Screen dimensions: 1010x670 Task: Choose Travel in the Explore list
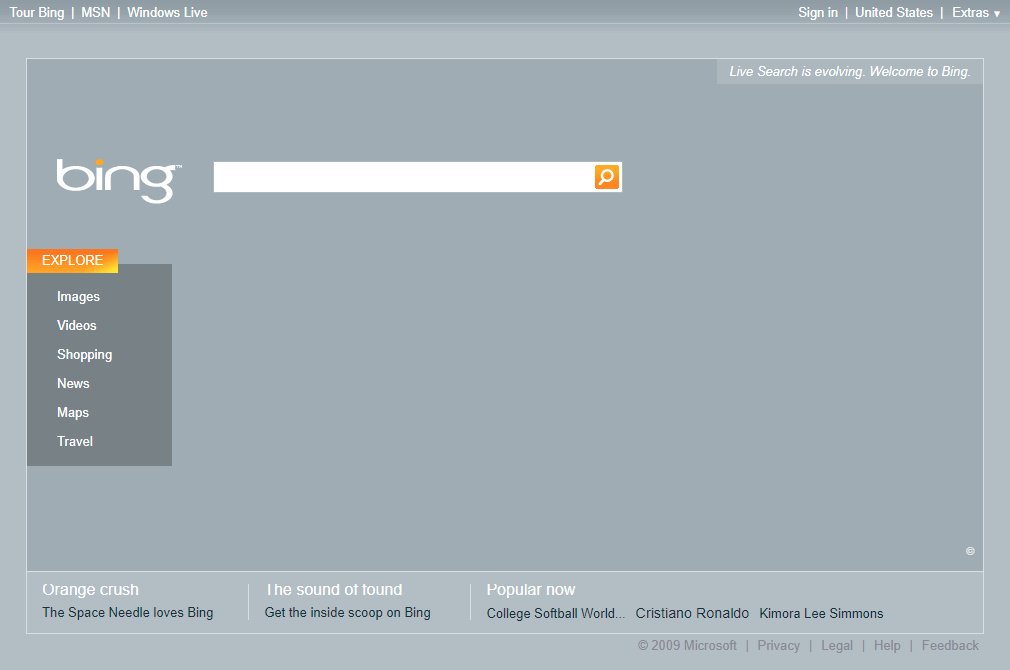click(x=75, y=441)
